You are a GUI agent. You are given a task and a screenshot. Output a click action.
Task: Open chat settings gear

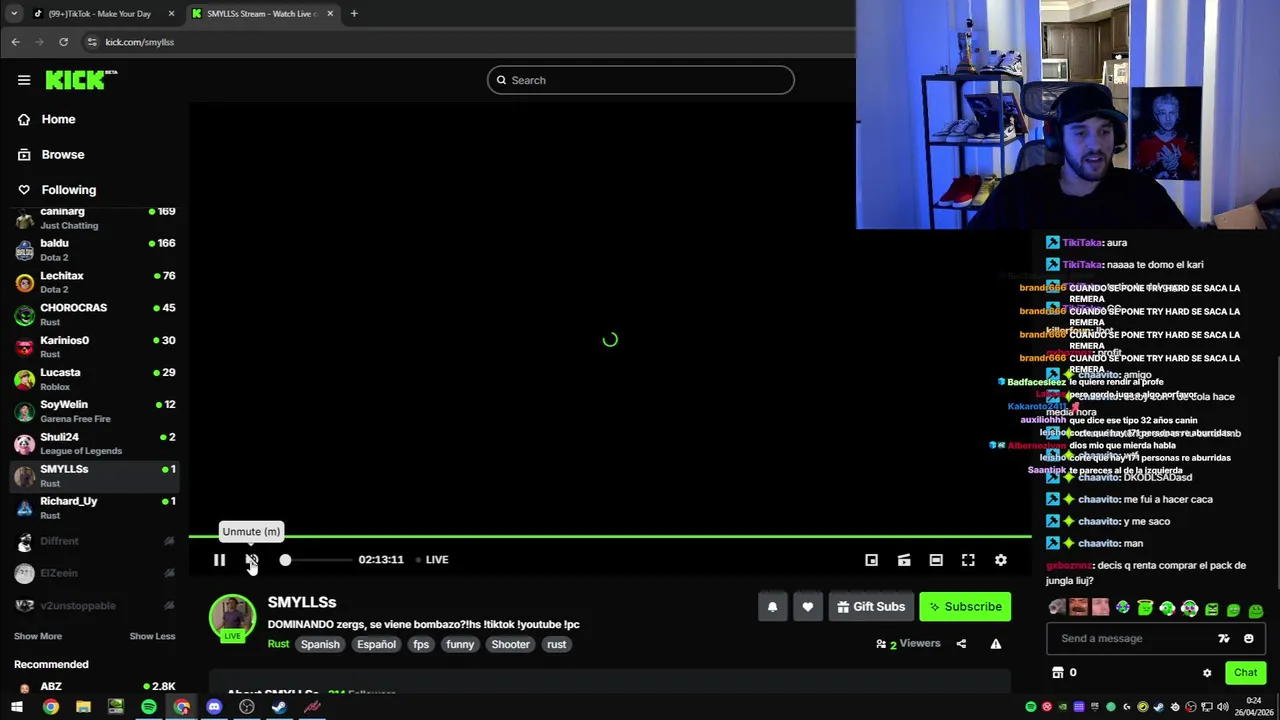[x=1207, y=673]
